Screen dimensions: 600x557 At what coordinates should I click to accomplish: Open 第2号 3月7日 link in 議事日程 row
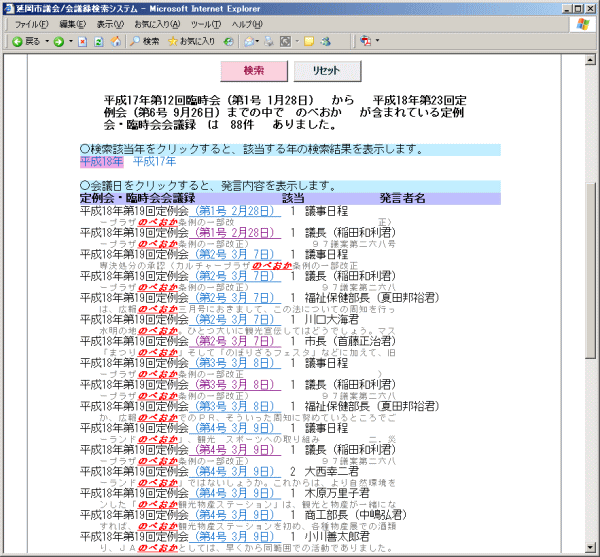(235, 254)
